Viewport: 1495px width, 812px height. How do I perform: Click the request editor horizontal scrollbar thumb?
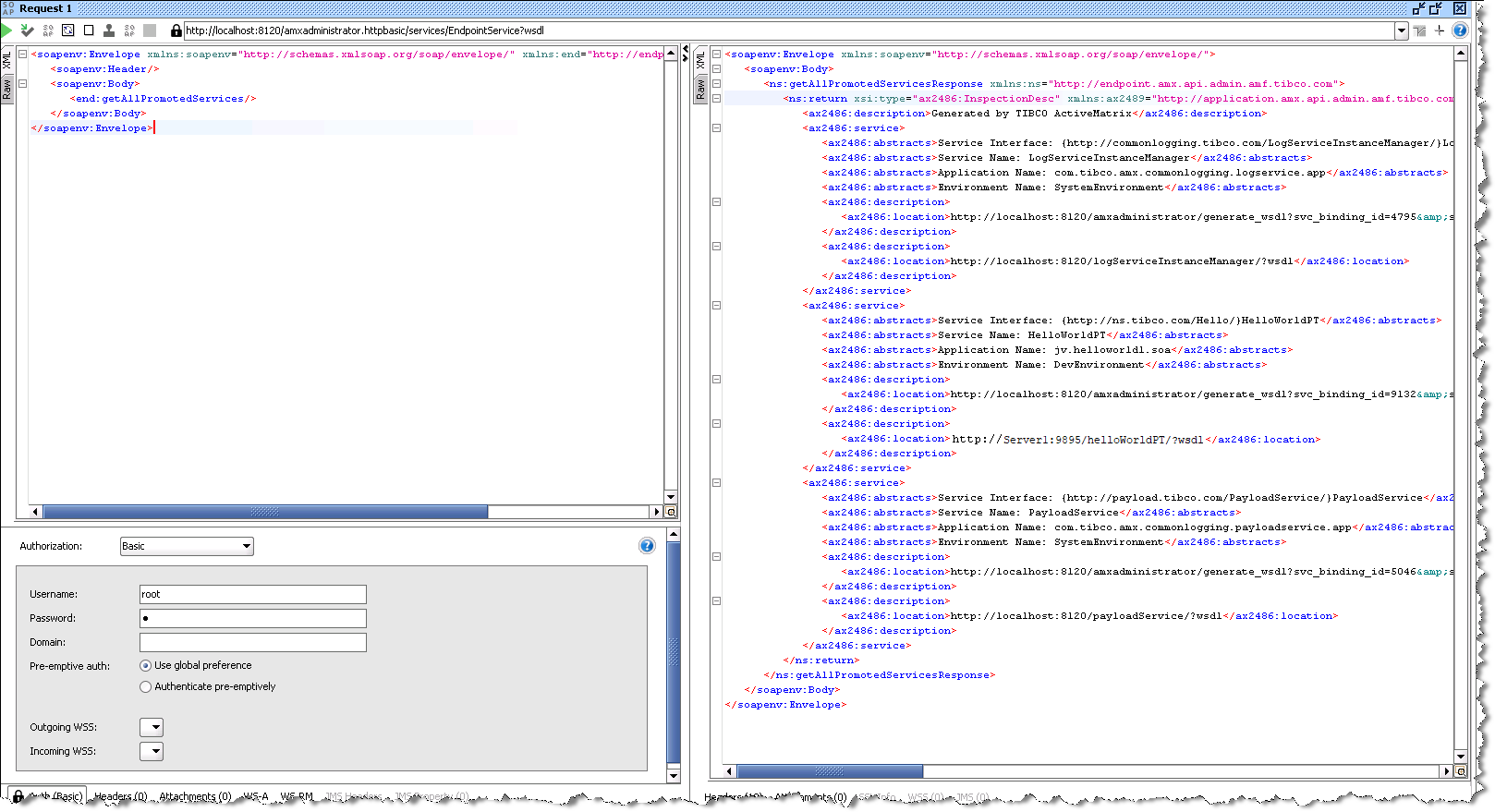(x=265, y=512)
